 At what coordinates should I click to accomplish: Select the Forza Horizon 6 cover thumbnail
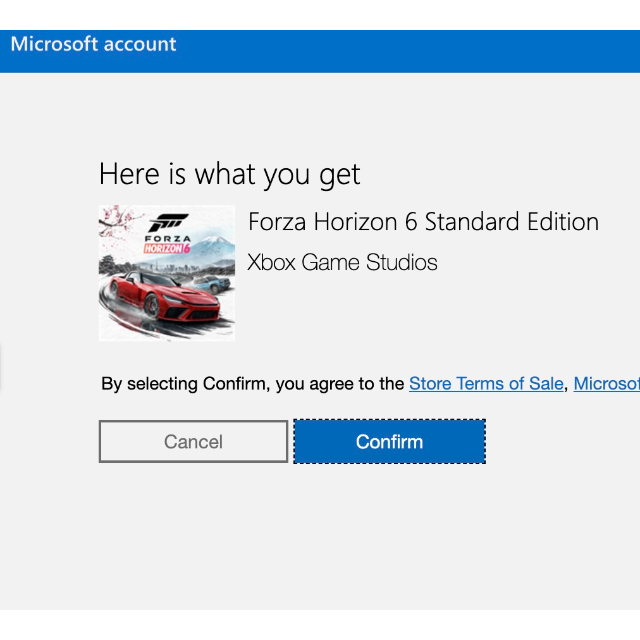[x=167, y=273]
